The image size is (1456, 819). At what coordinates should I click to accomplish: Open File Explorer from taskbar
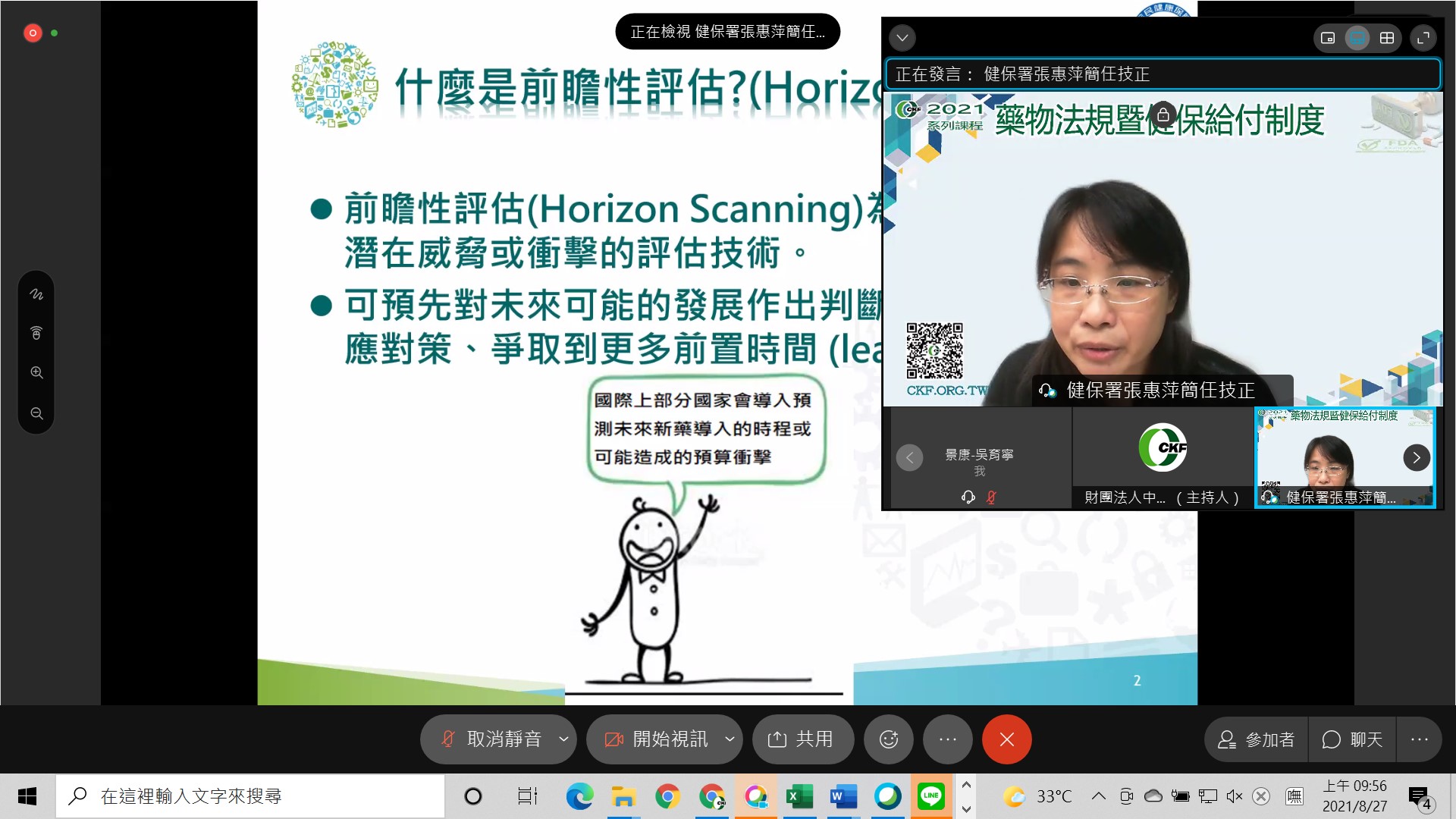(623, 796)
